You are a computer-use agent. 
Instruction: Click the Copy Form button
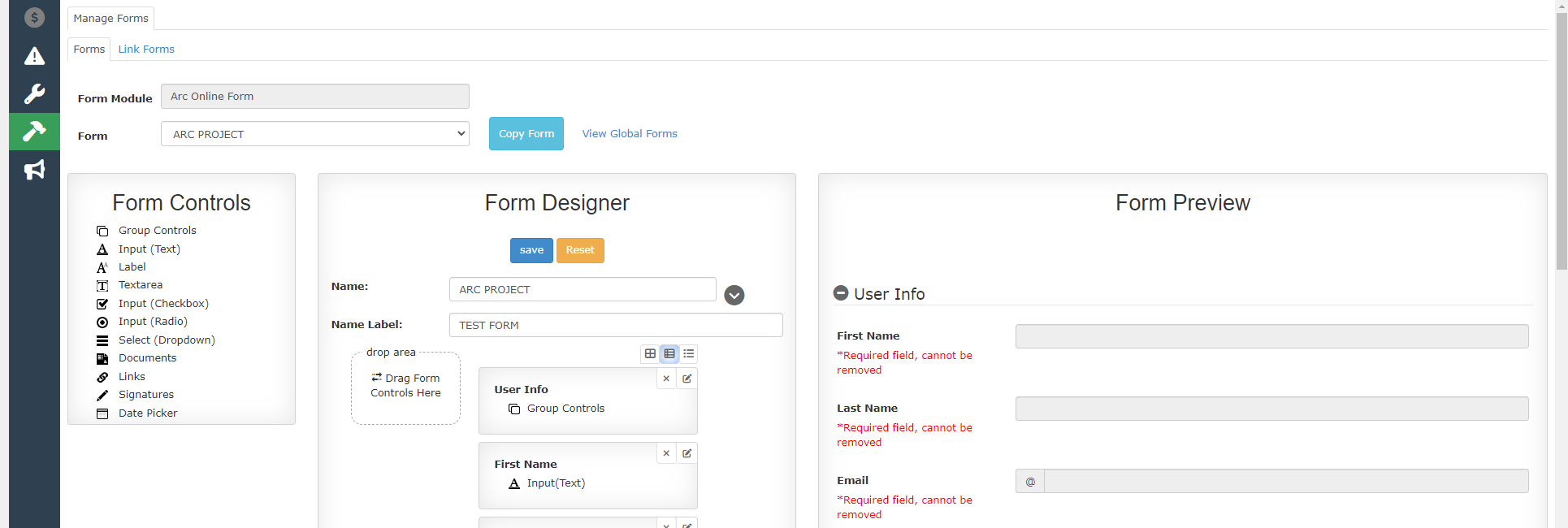pyautogui.click(x=526, y=133)
